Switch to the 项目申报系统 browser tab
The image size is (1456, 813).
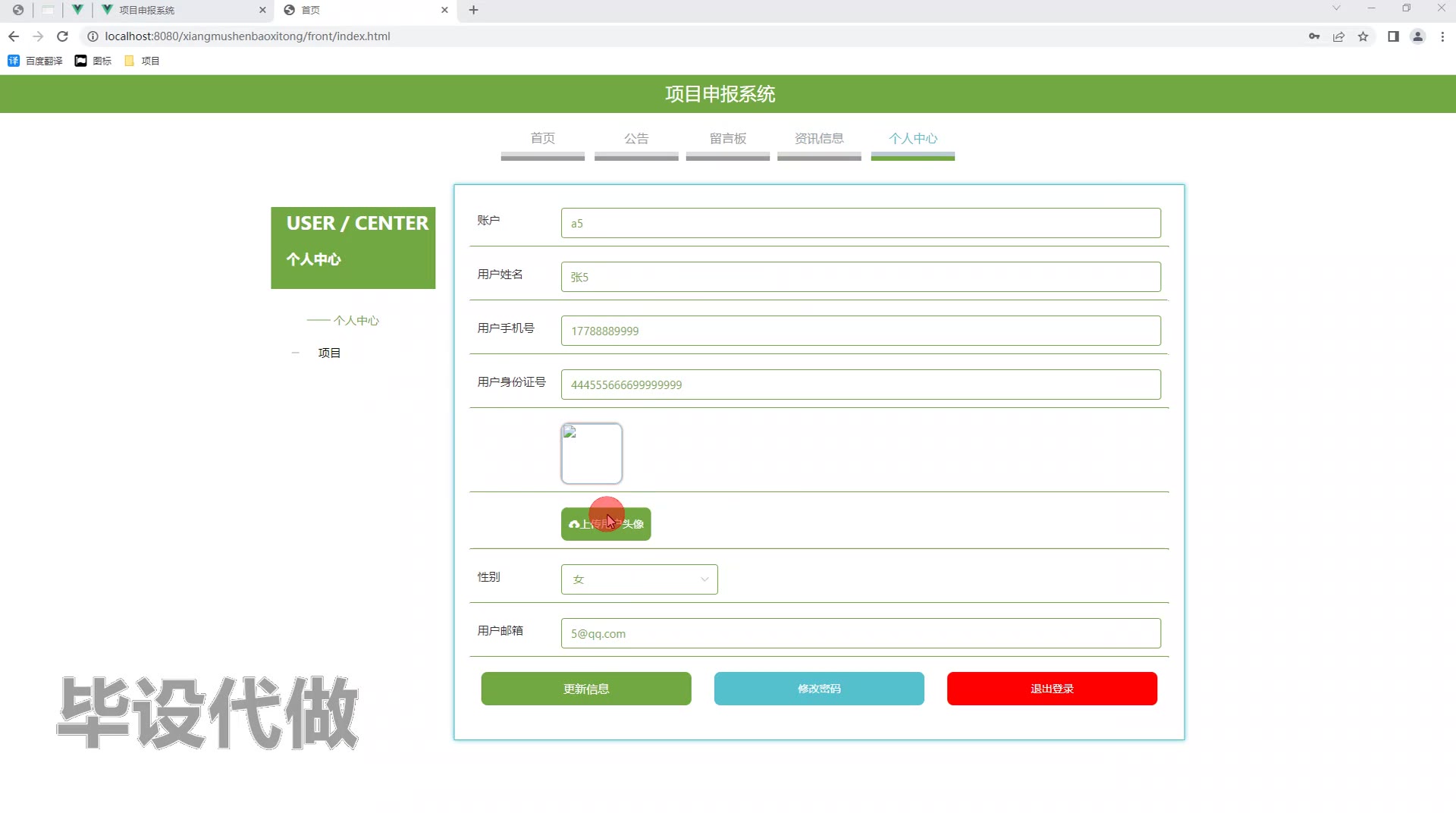184,10
